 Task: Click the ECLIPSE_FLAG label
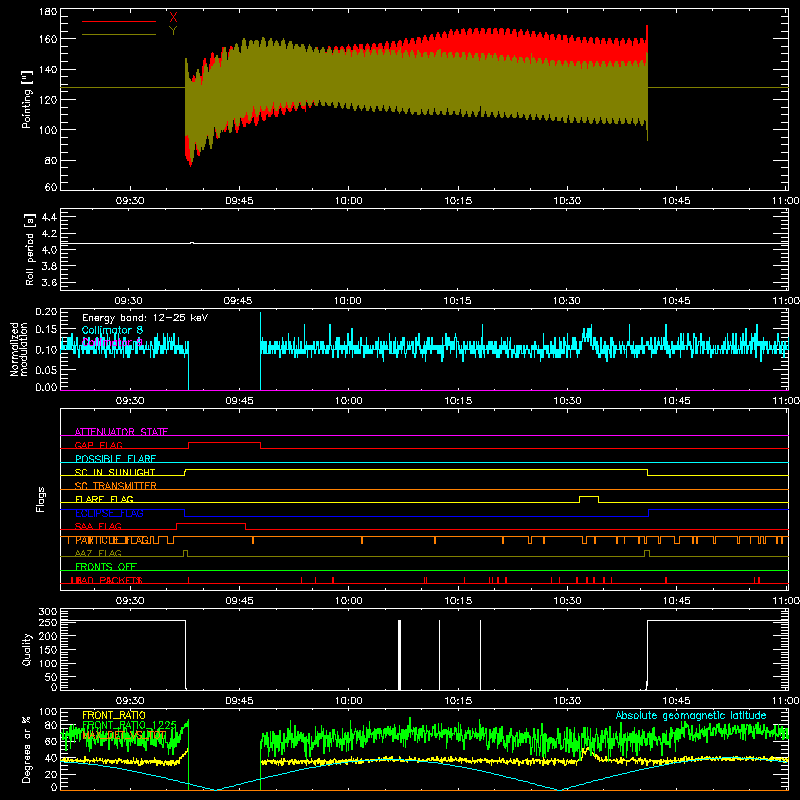pyautogui.click(x=109, y=513)
